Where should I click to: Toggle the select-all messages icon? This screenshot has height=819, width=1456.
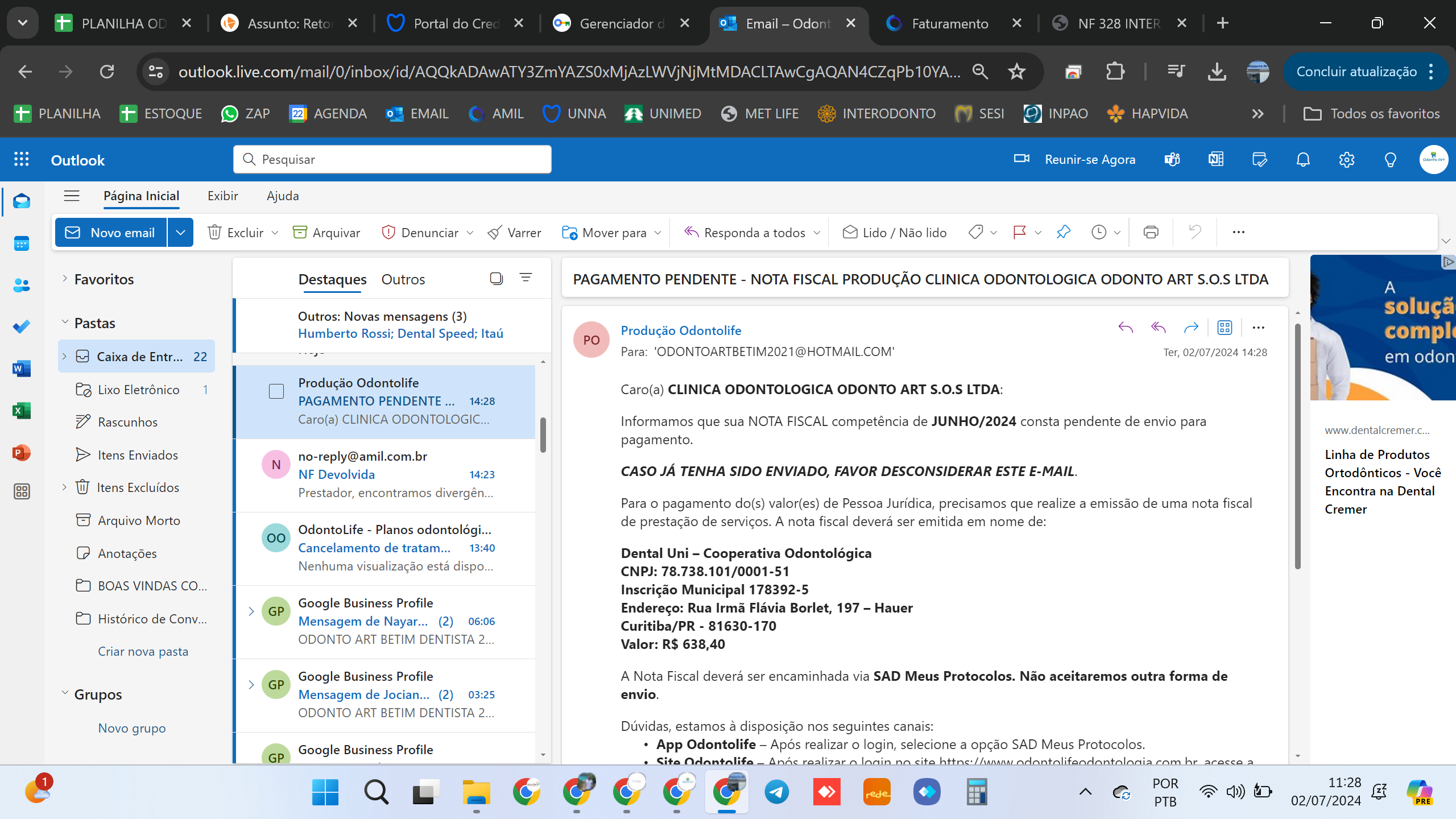click(x=496, y=278)
